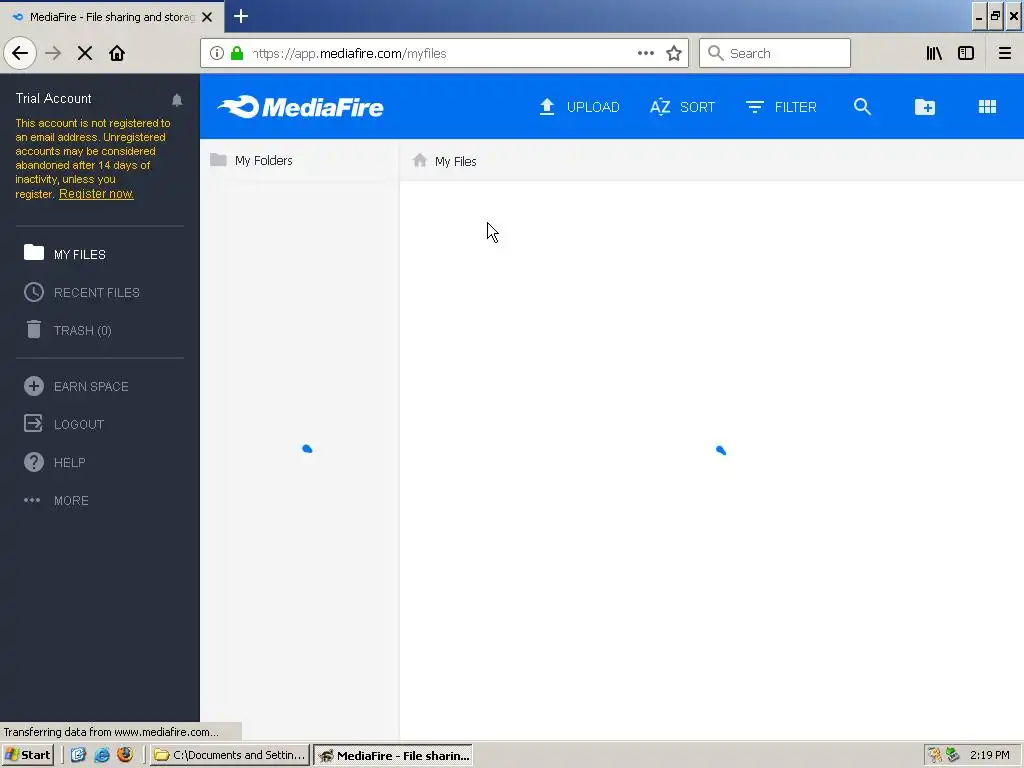The image size is (1024, 768).
Task: Stop page loading with X button
Action: coord(85,54)
